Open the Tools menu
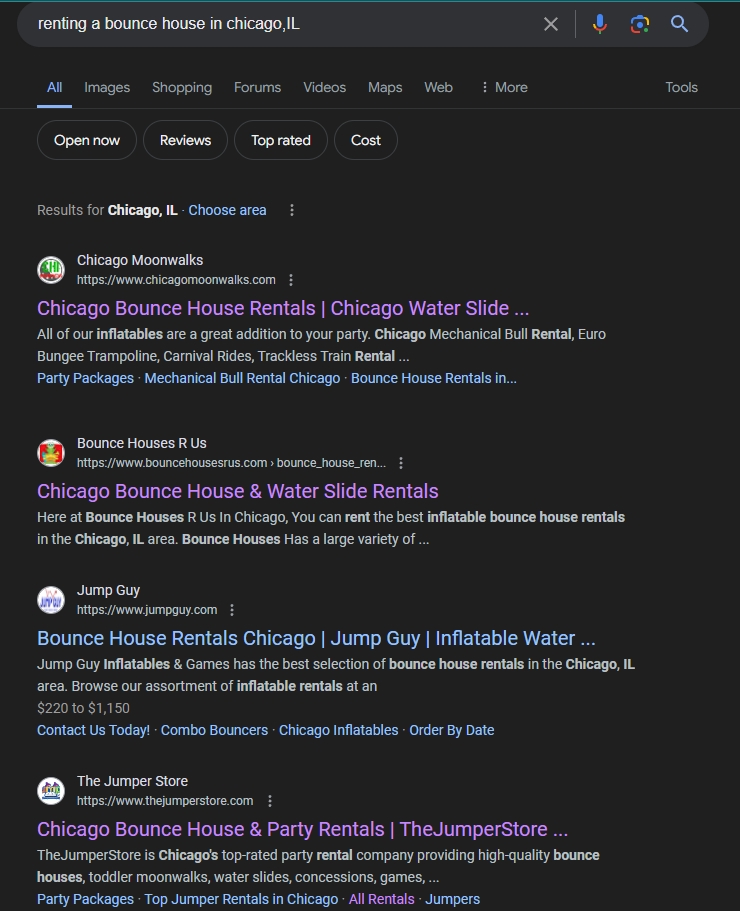This screenshot has height=911, width=740. click(681, 87)
